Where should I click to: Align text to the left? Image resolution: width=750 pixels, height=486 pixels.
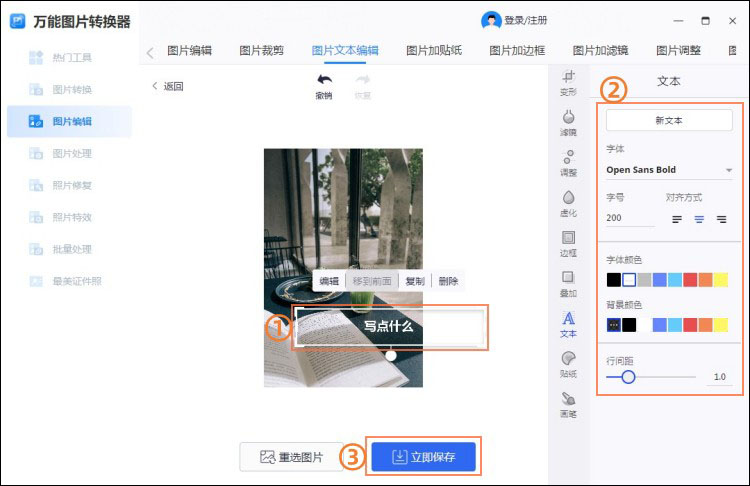coord(677,219)
